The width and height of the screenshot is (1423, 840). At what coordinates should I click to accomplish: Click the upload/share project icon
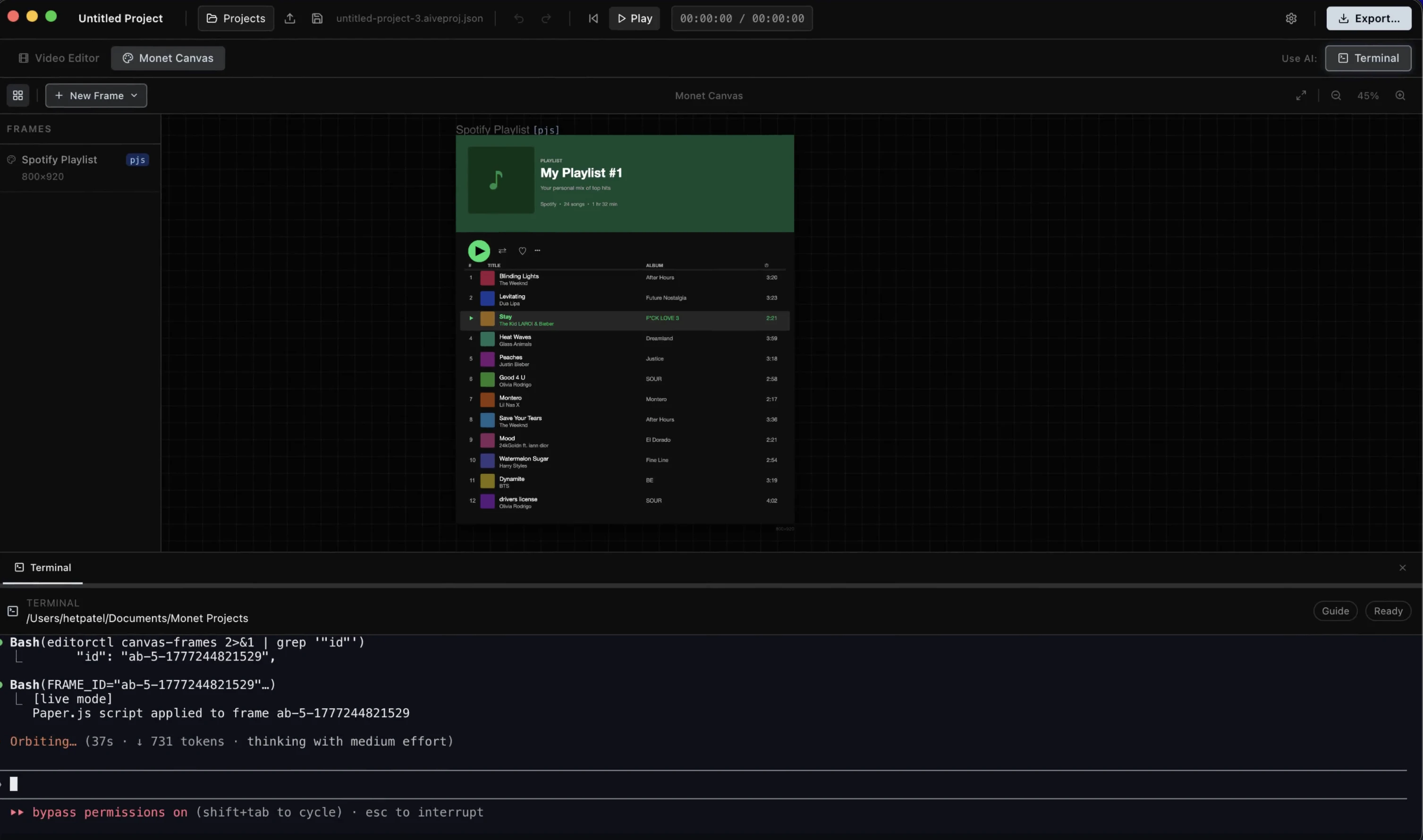pyautogui.click(x=290, y=19)
